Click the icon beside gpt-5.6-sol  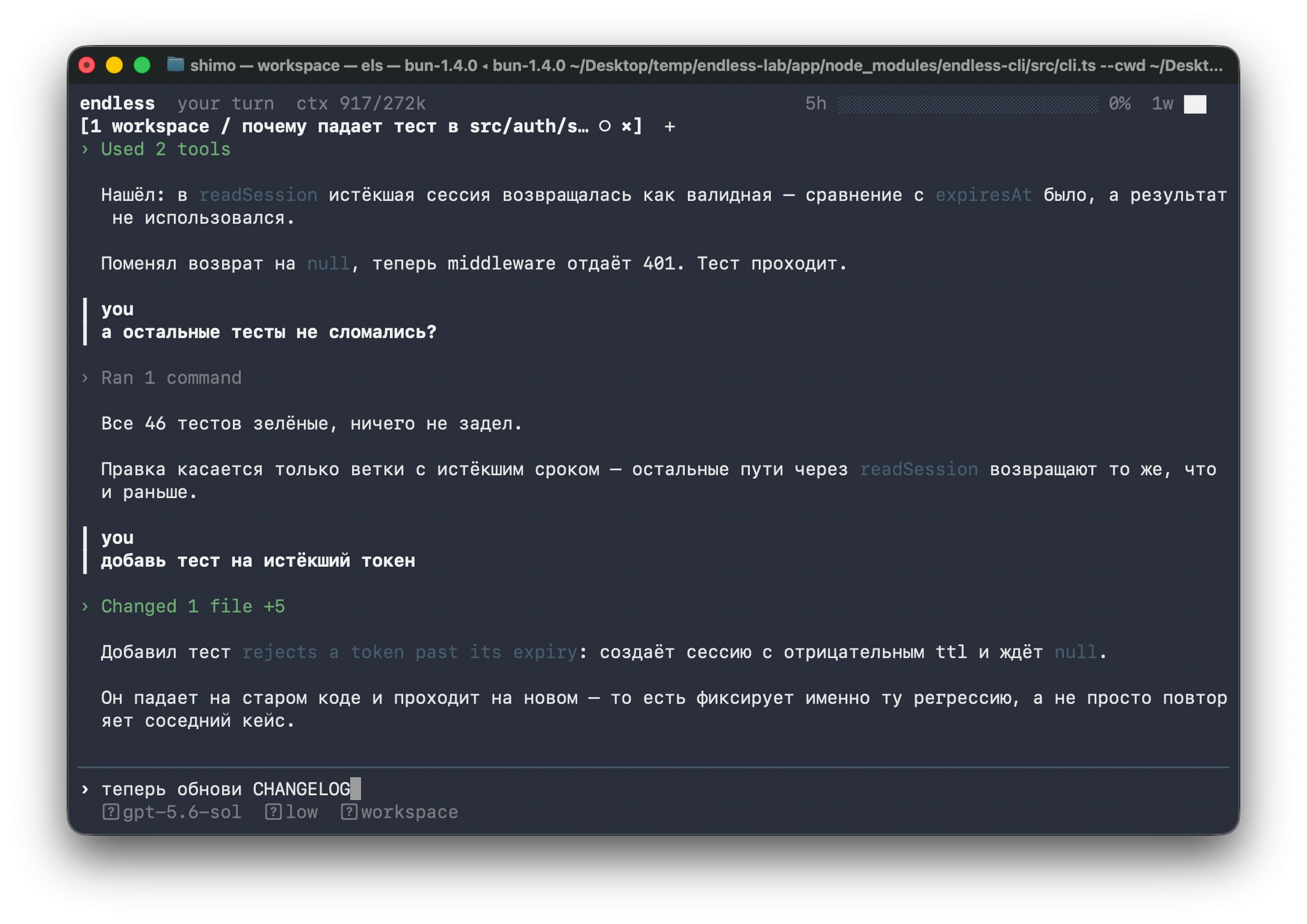coord(110,812)
